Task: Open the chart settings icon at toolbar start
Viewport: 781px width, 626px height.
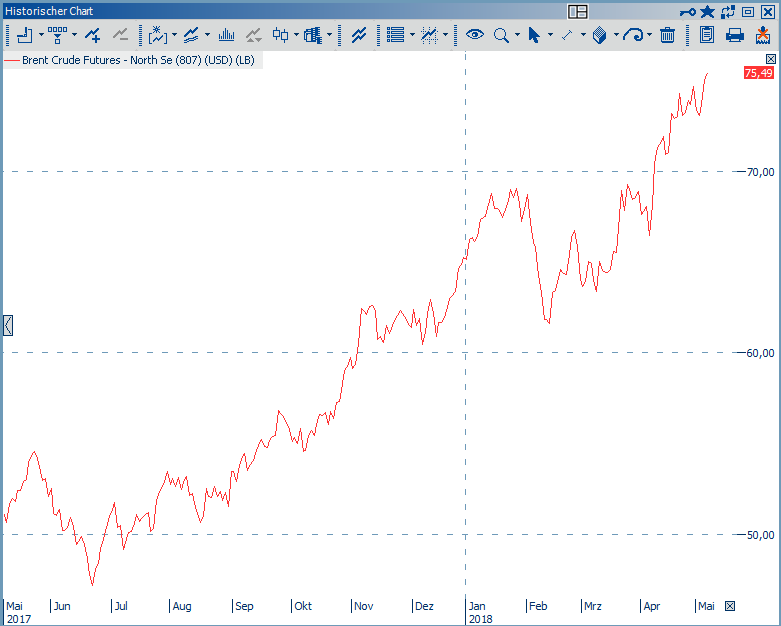Action: [25, 35]
